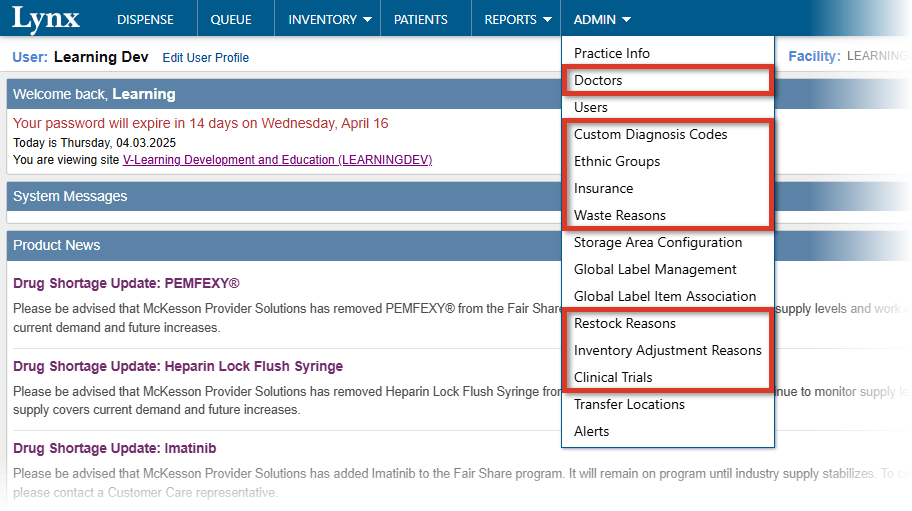Viewport: 912px width, 511px height.
Task: Open the V-Learning Development and Education site link
Action: pyautogui.click(x=277, y=160)
